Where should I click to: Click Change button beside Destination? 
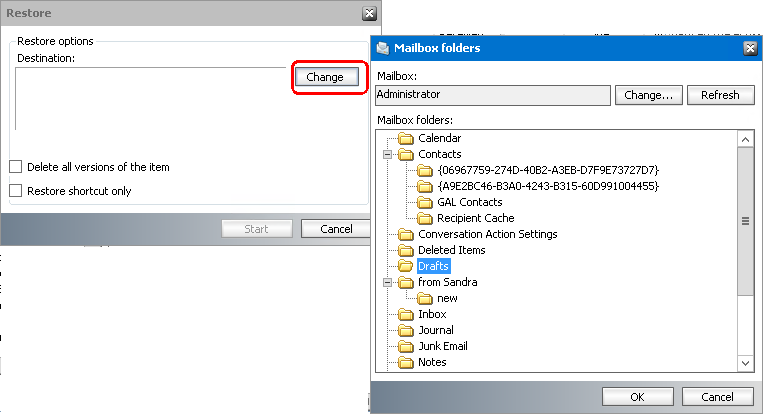tap(325, 77)
